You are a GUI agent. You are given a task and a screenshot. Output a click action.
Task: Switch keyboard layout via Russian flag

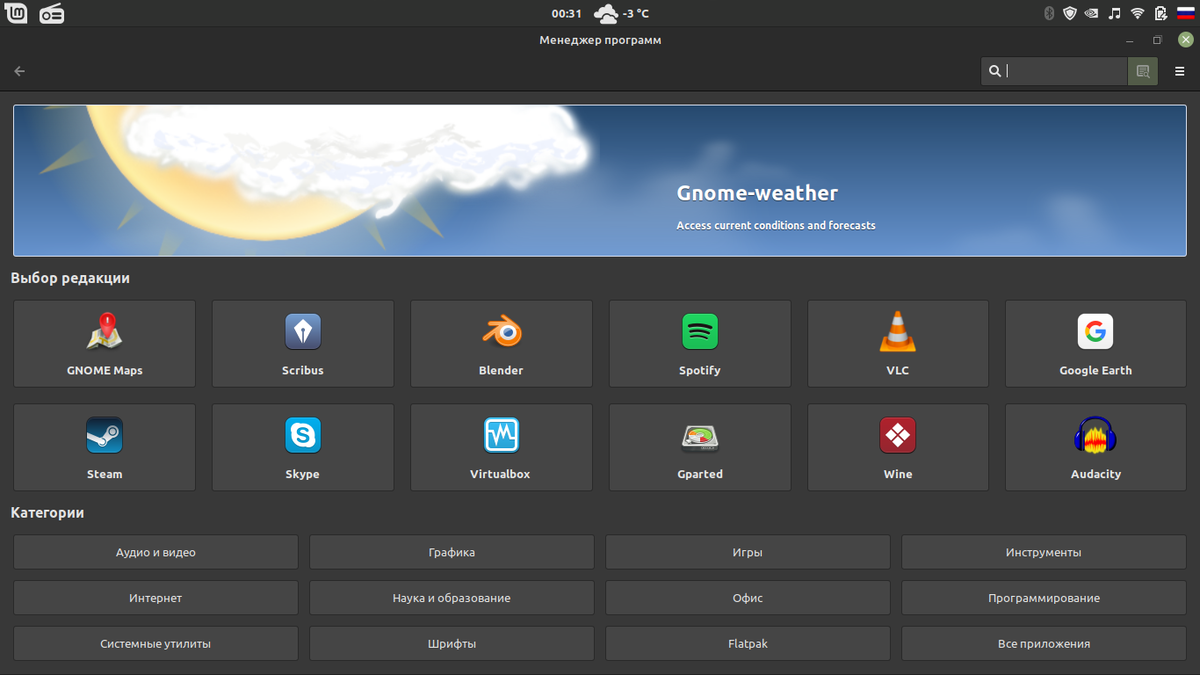point(1186,13)
